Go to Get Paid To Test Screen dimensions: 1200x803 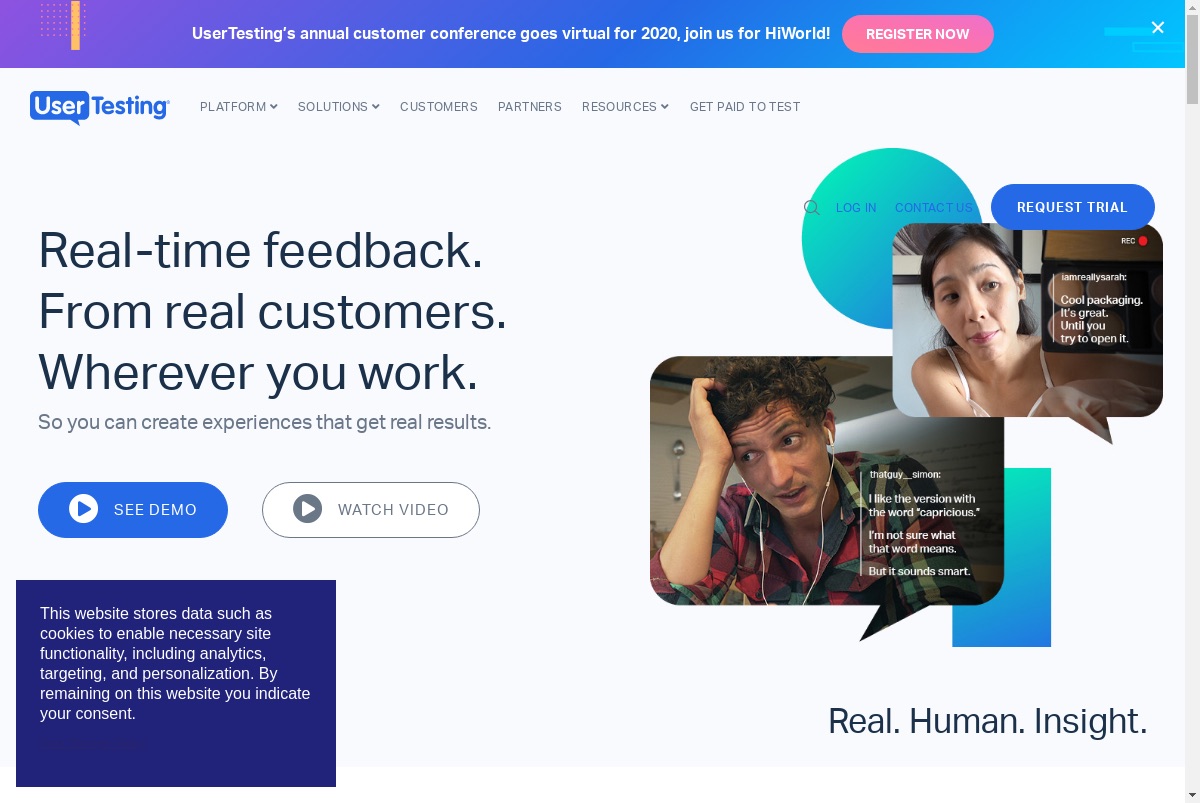[x=745, y=107]
